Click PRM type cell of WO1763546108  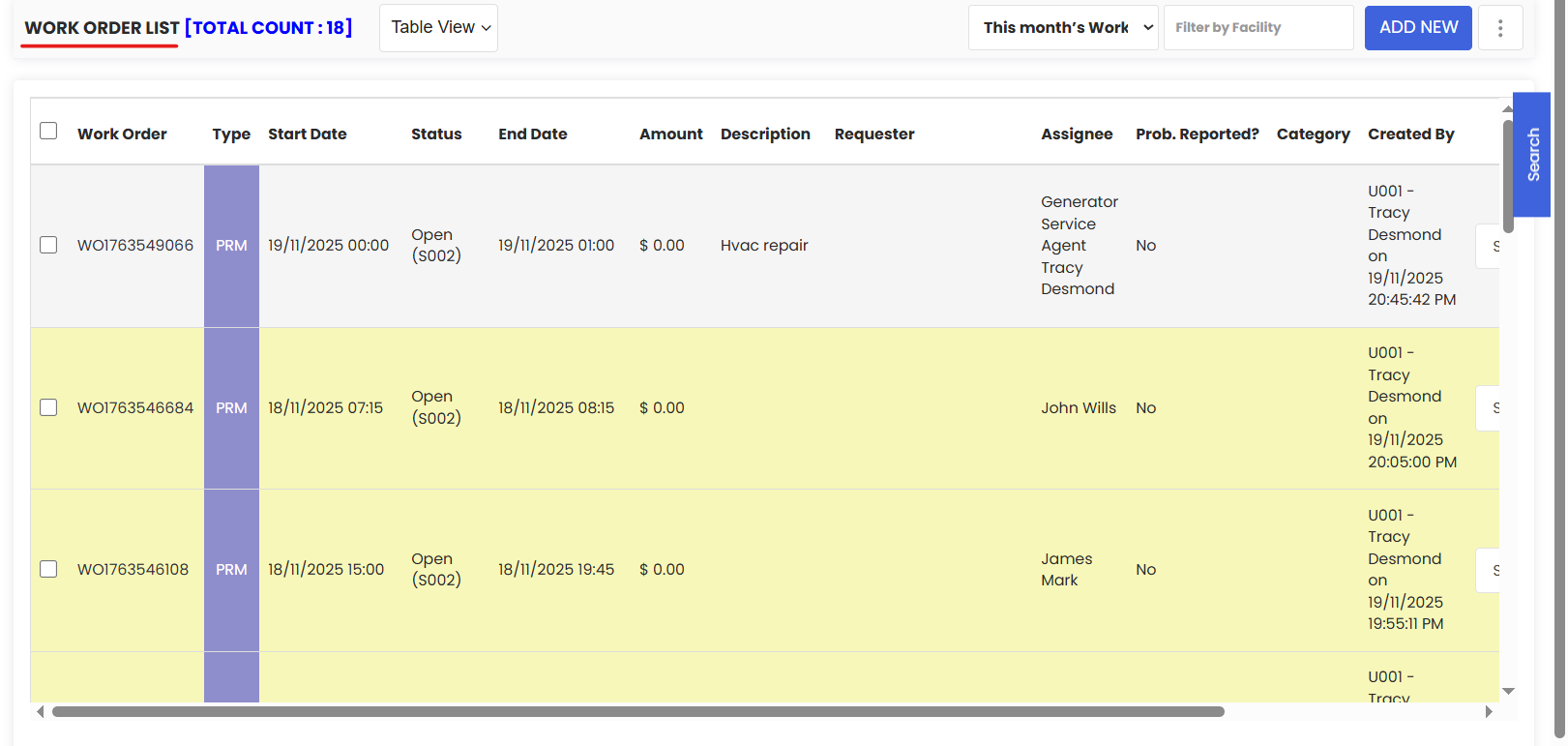click(231, 570)
